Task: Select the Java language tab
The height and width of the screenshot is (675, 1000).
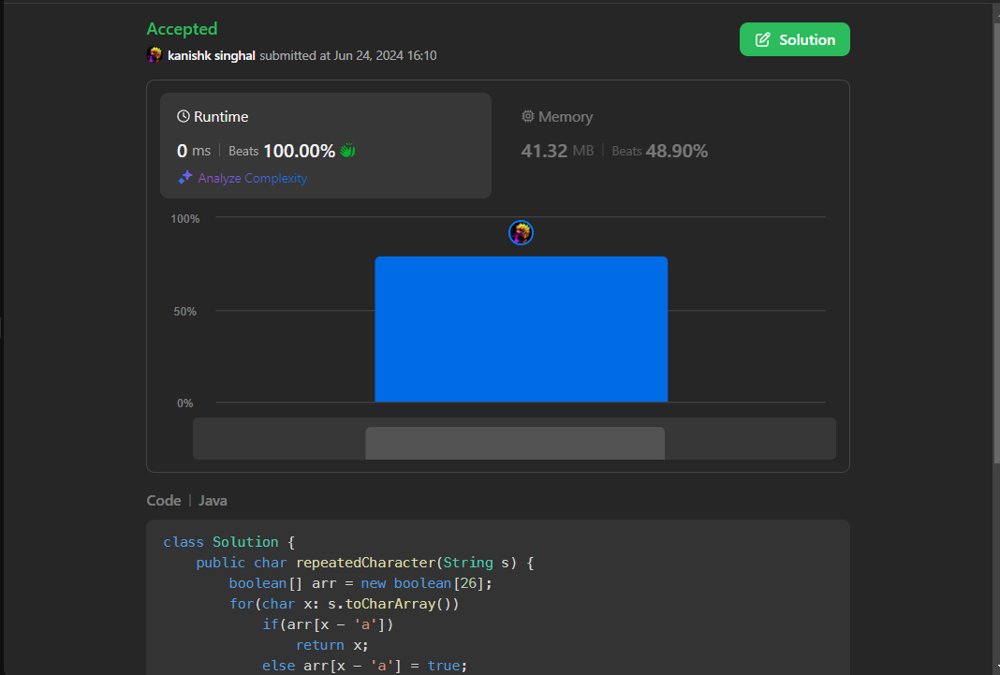Action: tap(212, 500)
